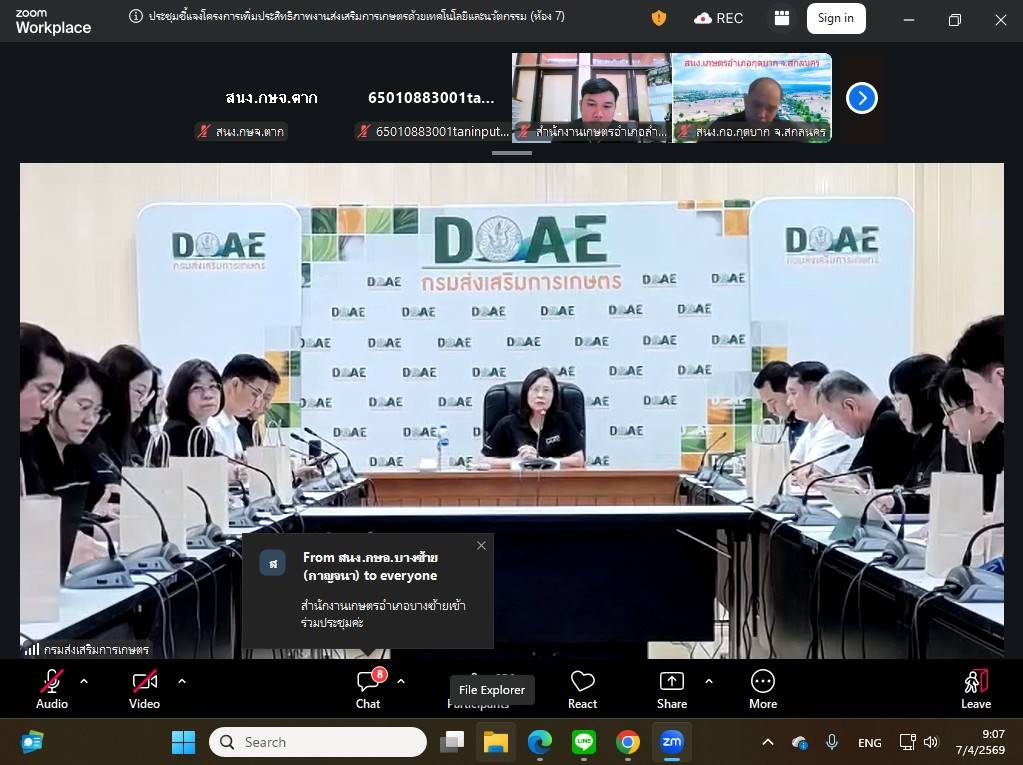Unmute the Audio microphone

[x=52, y=688]
